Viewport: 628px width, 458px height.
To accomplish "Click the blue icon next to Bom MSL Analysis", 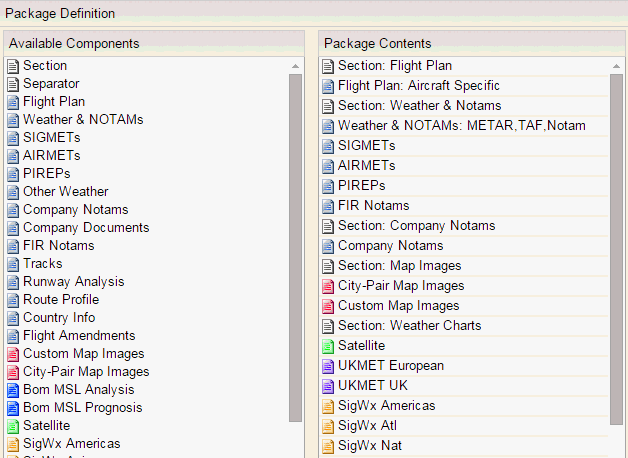I will click(13, 390).
